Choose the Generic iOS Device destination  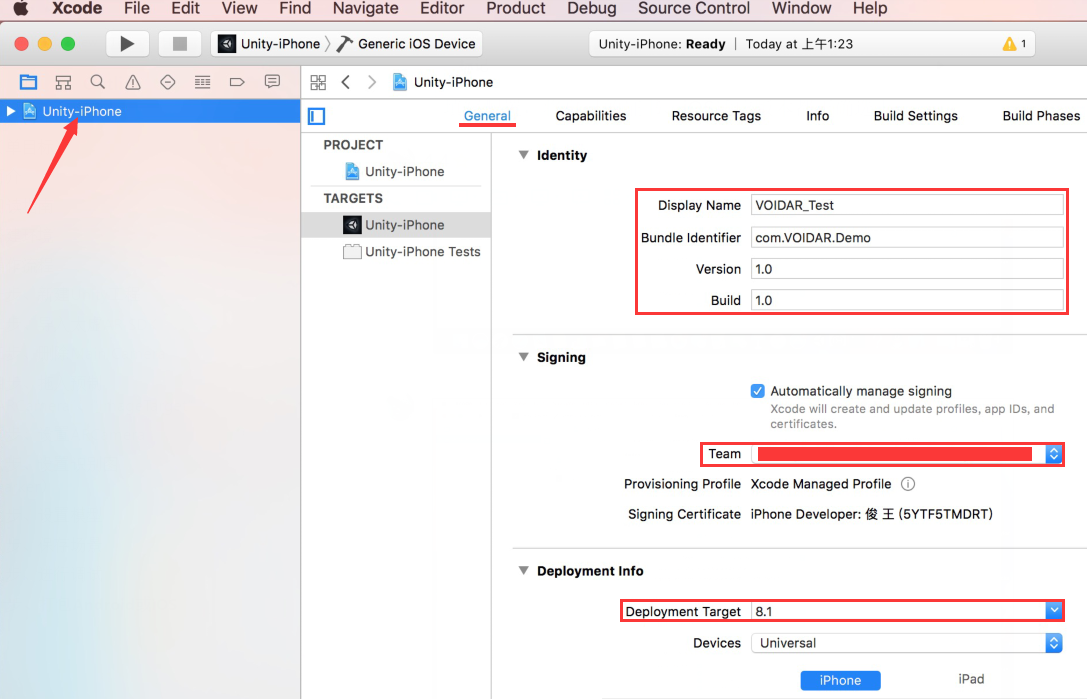click(x=408, y=44)
